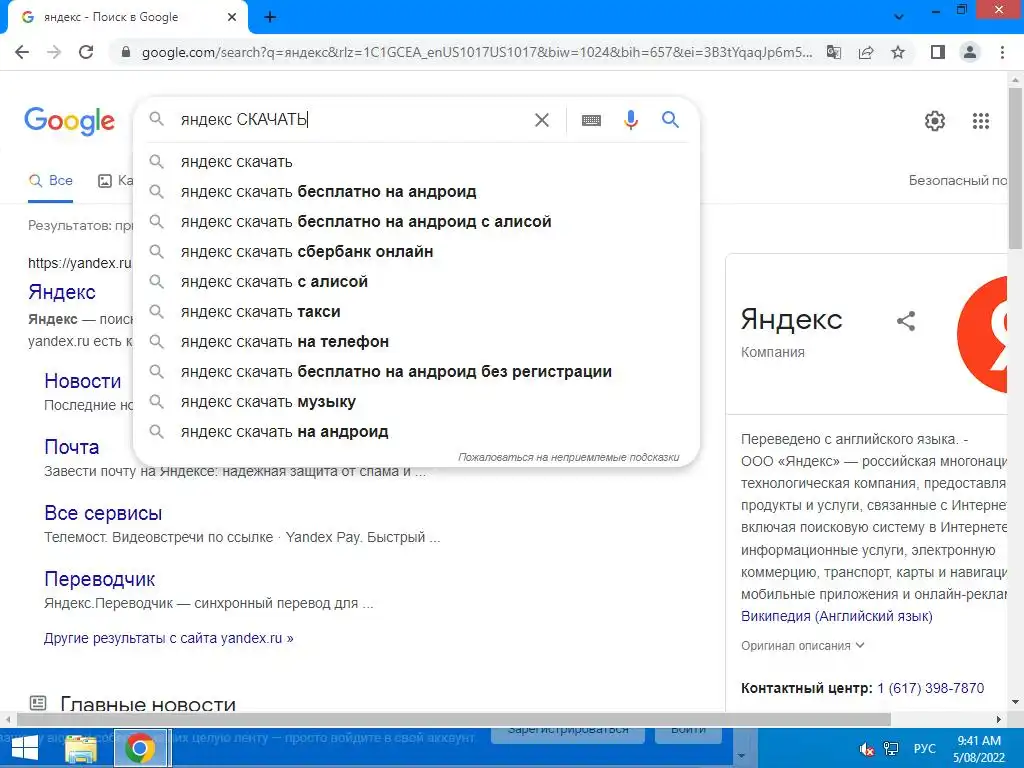
Task: Switch to the 'Все' results tab
Action: [50, 181]
